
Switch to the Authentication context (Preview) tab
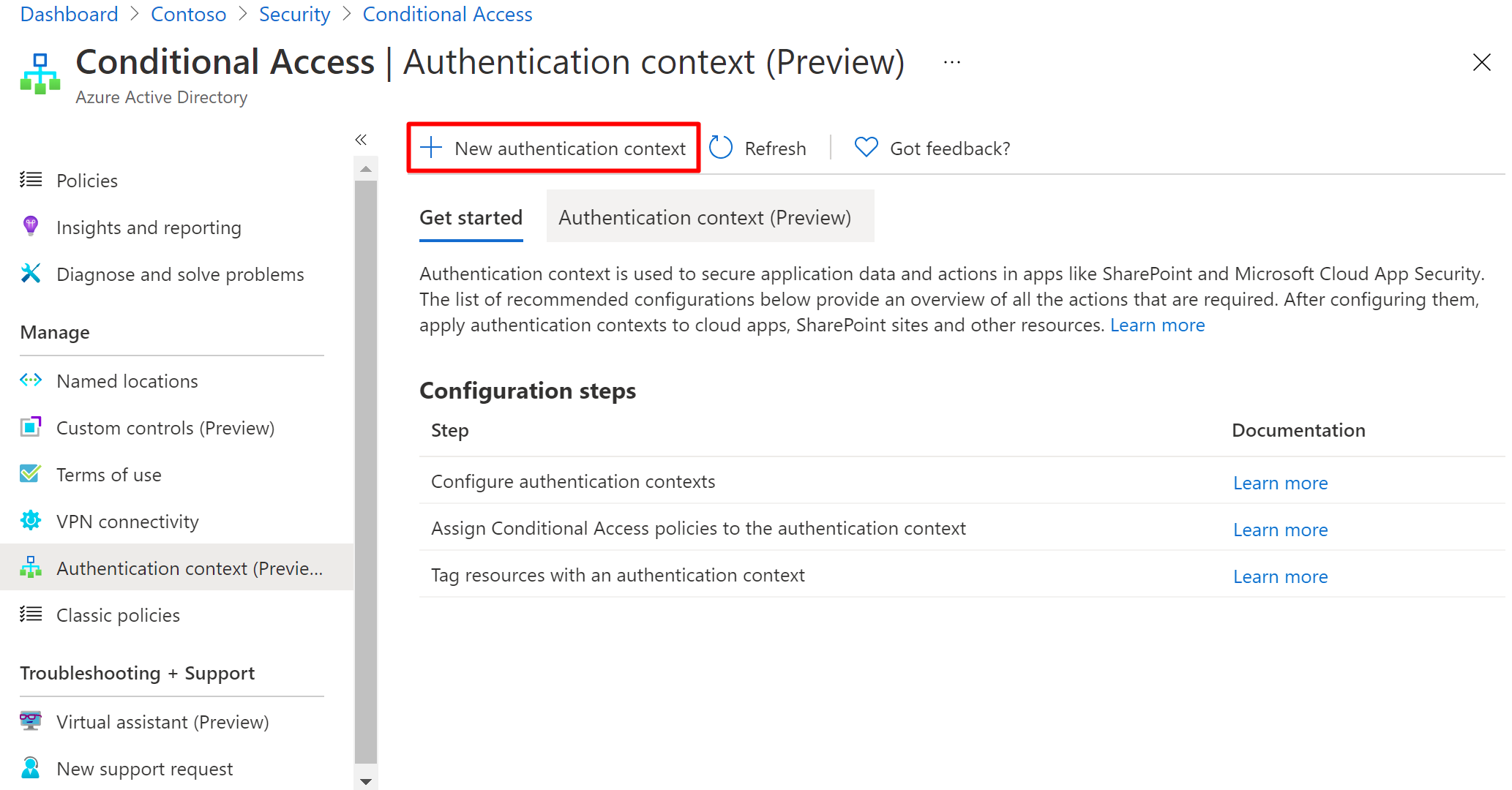(705, 217)
